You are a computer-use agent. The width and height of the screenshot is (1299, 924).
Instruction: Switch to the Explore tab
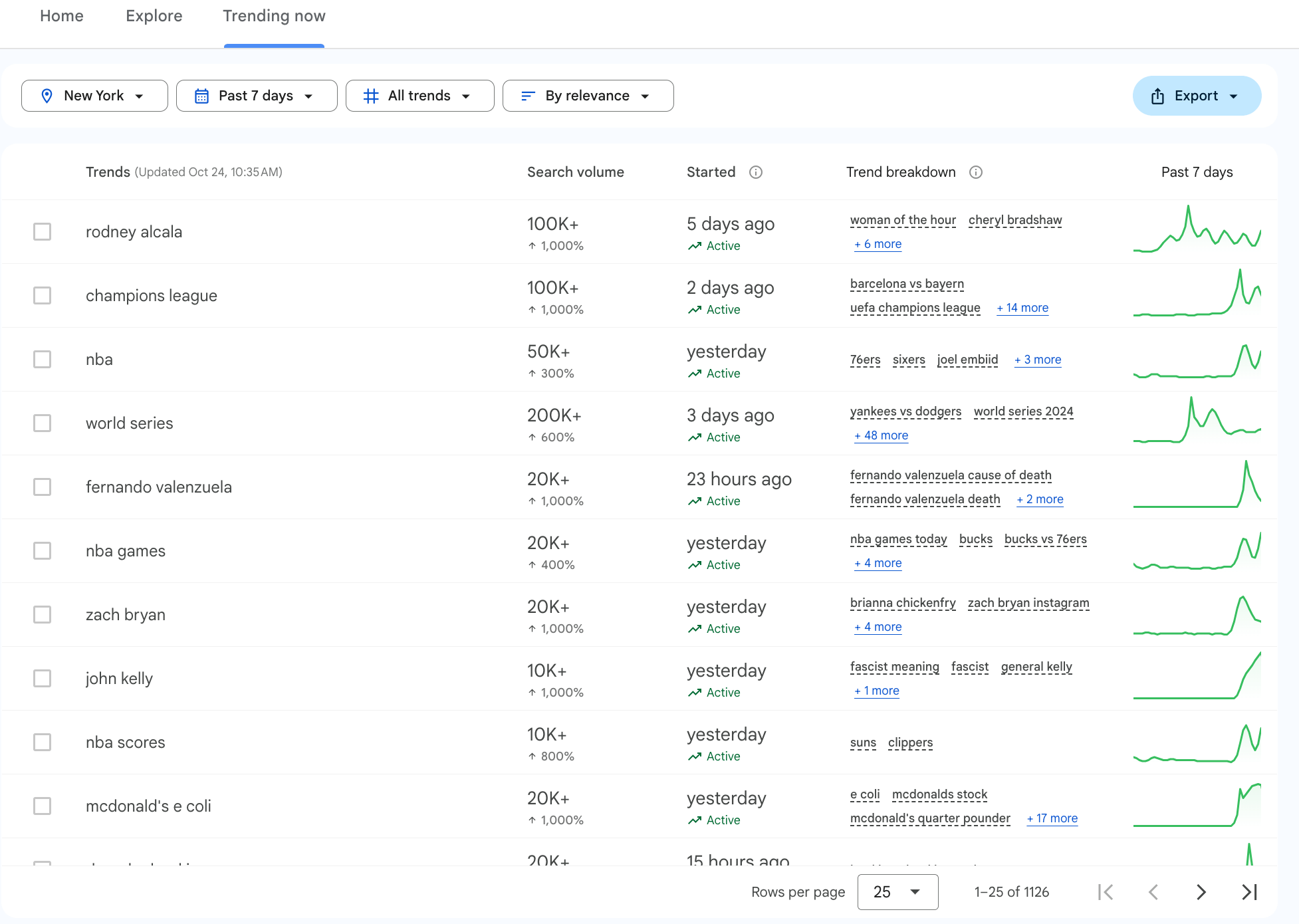154,16
